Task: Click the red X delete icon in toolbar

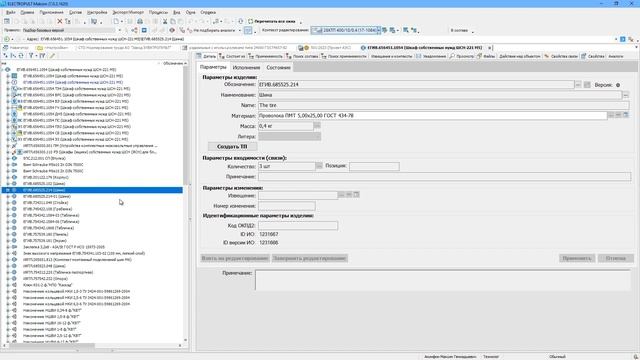Action: (60, 21)
